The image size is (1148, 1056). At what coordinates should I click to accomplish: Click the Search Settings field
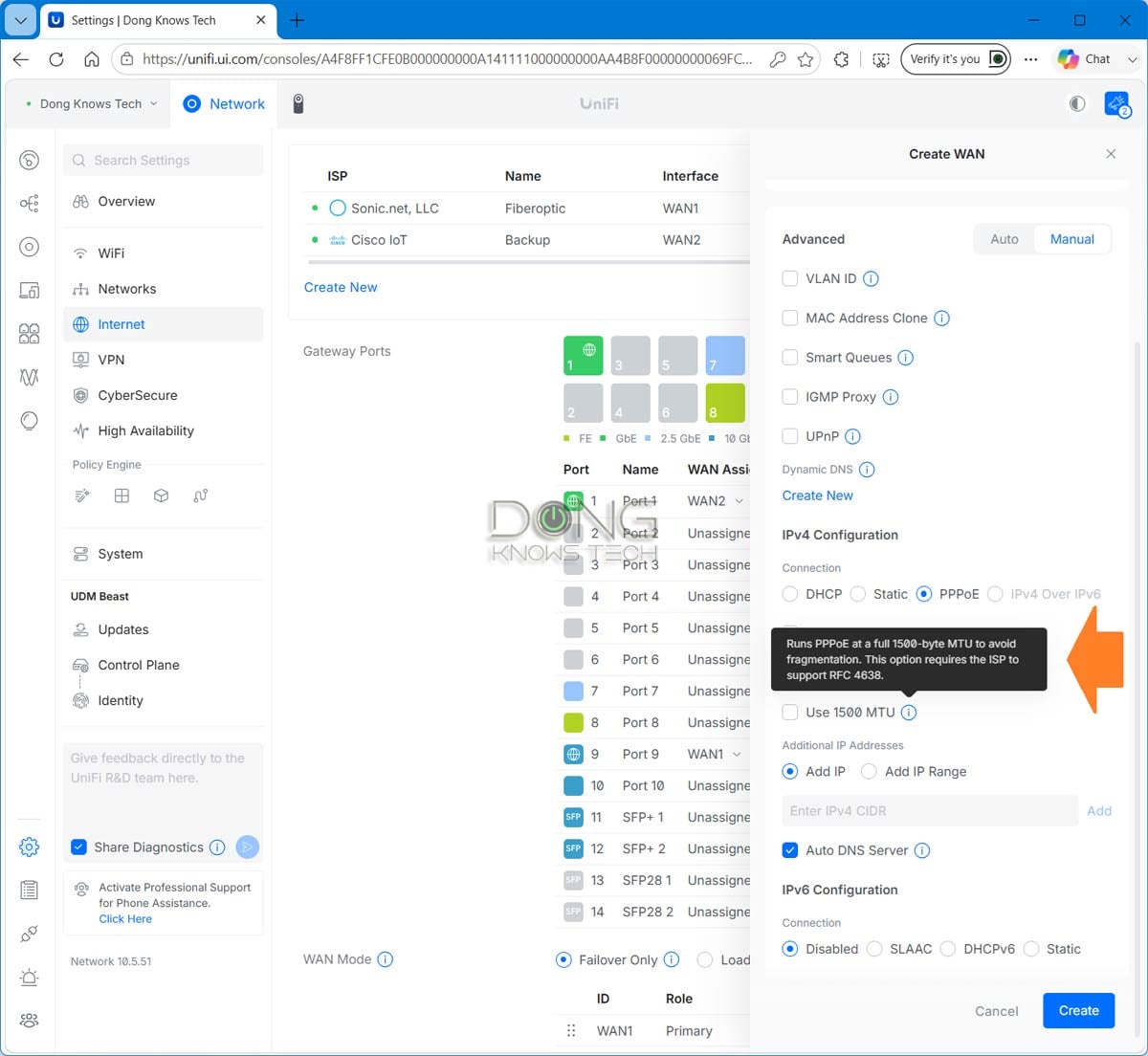tap(164, 160)
